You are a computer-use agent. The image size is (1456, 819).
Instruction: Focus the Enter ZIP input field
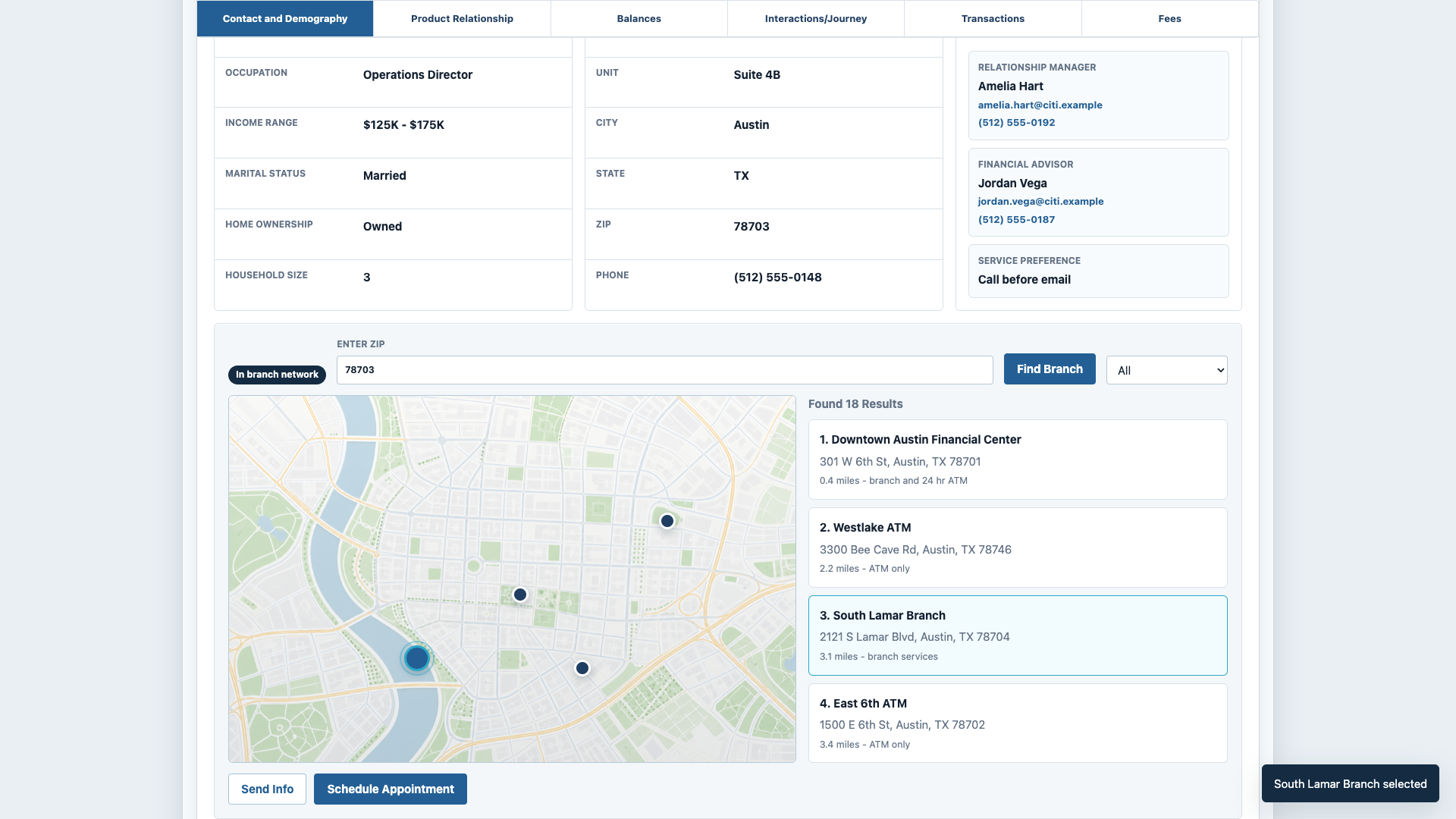(x=664, y=370)
